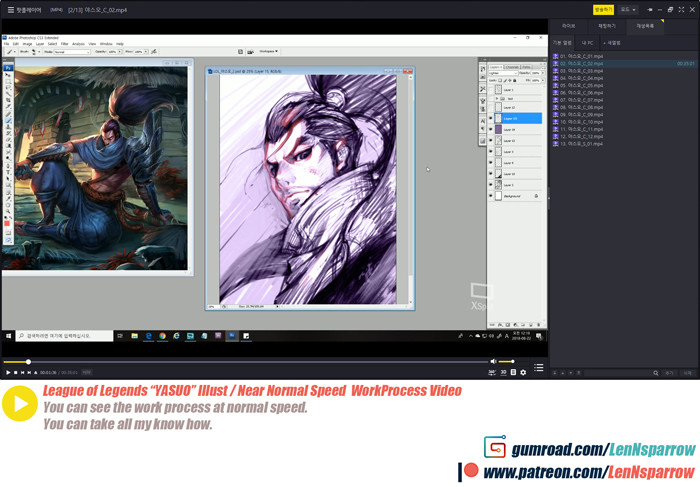Open Photoshop's Layer menu

(40, 44)
